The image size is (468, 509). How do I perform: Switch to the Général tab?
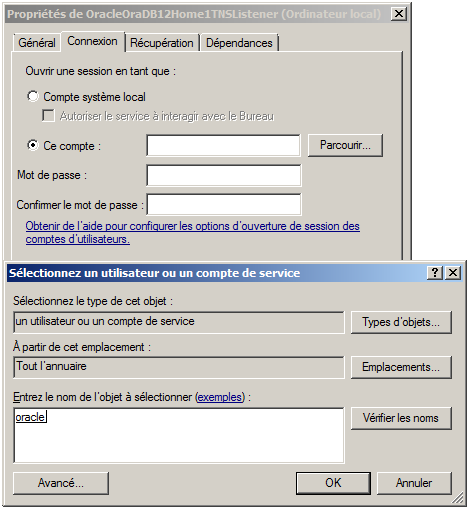point(37,43)
